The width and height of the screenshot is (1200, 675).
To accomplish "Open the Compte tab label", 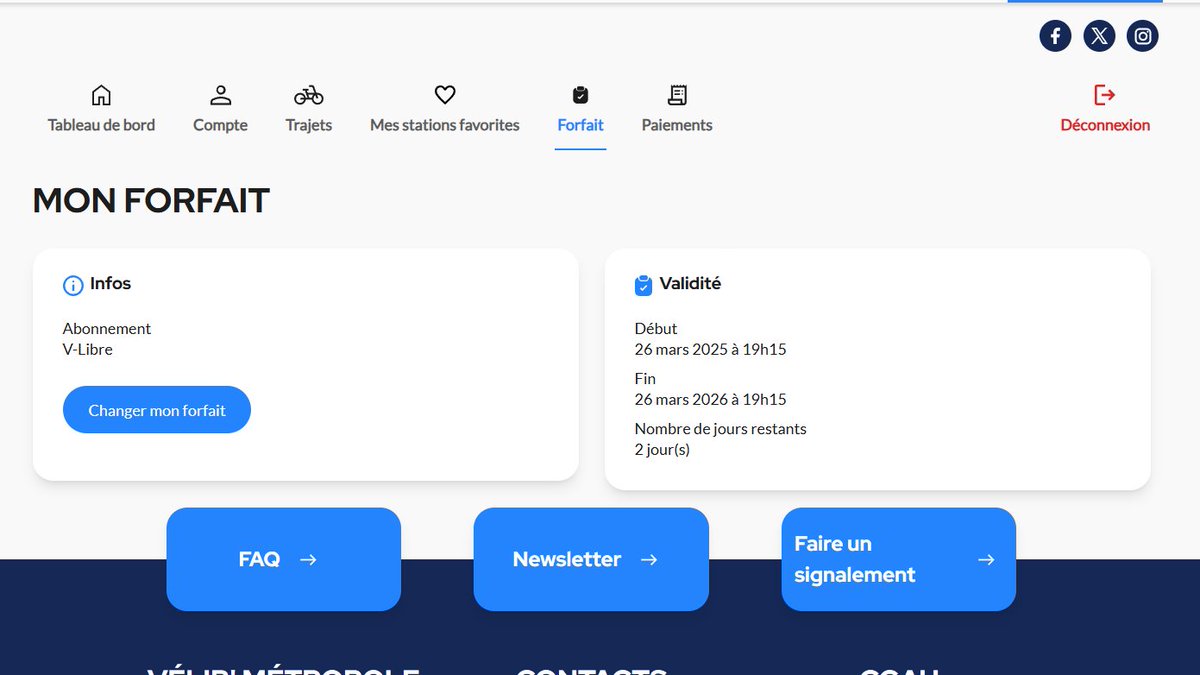I will 220,126.
